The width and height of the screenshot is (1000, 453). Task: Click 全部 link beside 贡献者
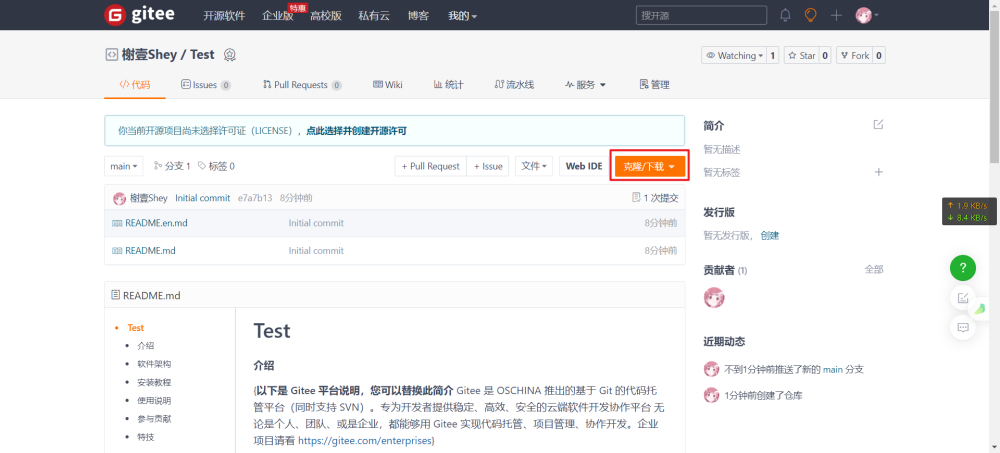tap(874, 269)
